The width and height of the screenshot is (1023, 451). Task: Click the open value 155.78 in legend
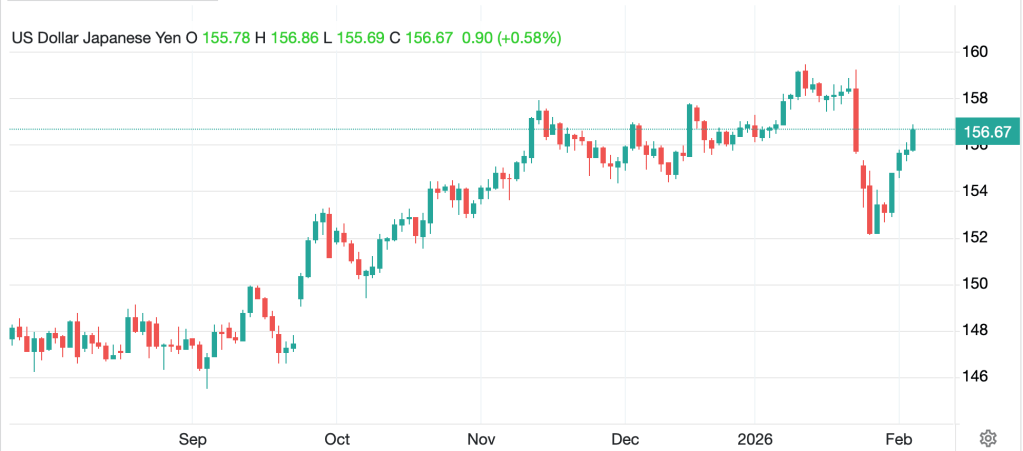click(227, 38)
